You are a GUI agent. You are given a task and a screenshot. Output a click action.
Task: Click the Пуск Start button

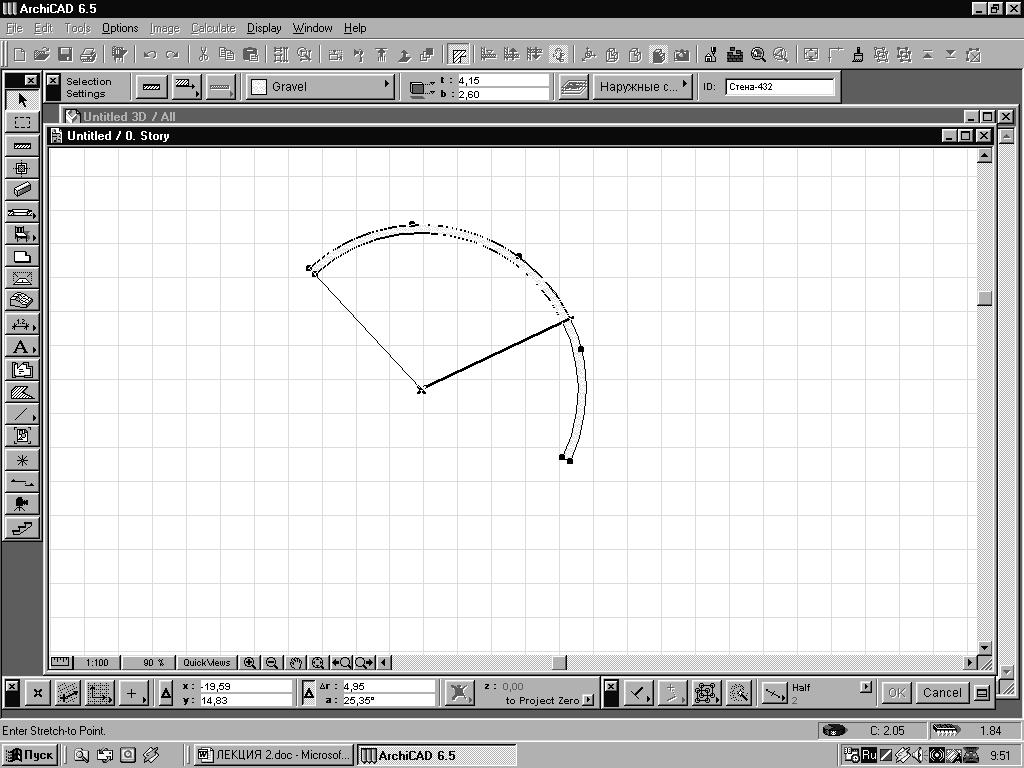coord(29,755)
